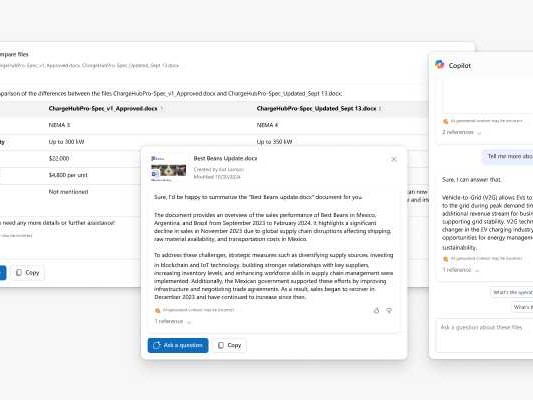Copy the Best Beans summary
533x400 pixels.
click(x=229, y=345)
